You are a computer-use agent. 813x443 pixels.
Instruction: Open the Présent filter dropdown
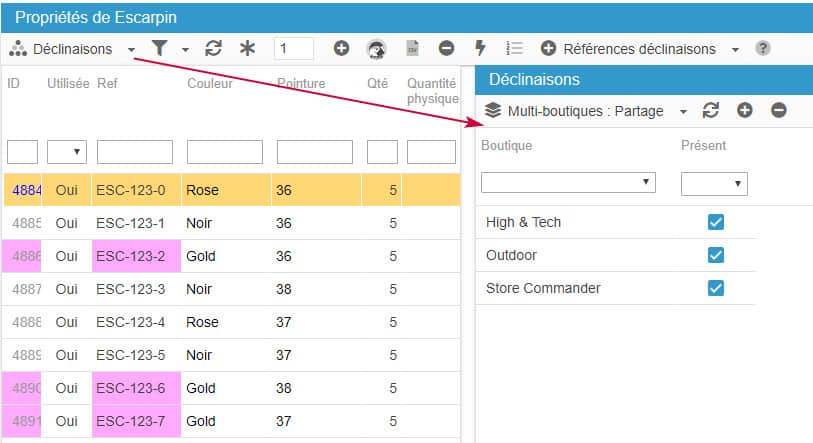[714, 183]
